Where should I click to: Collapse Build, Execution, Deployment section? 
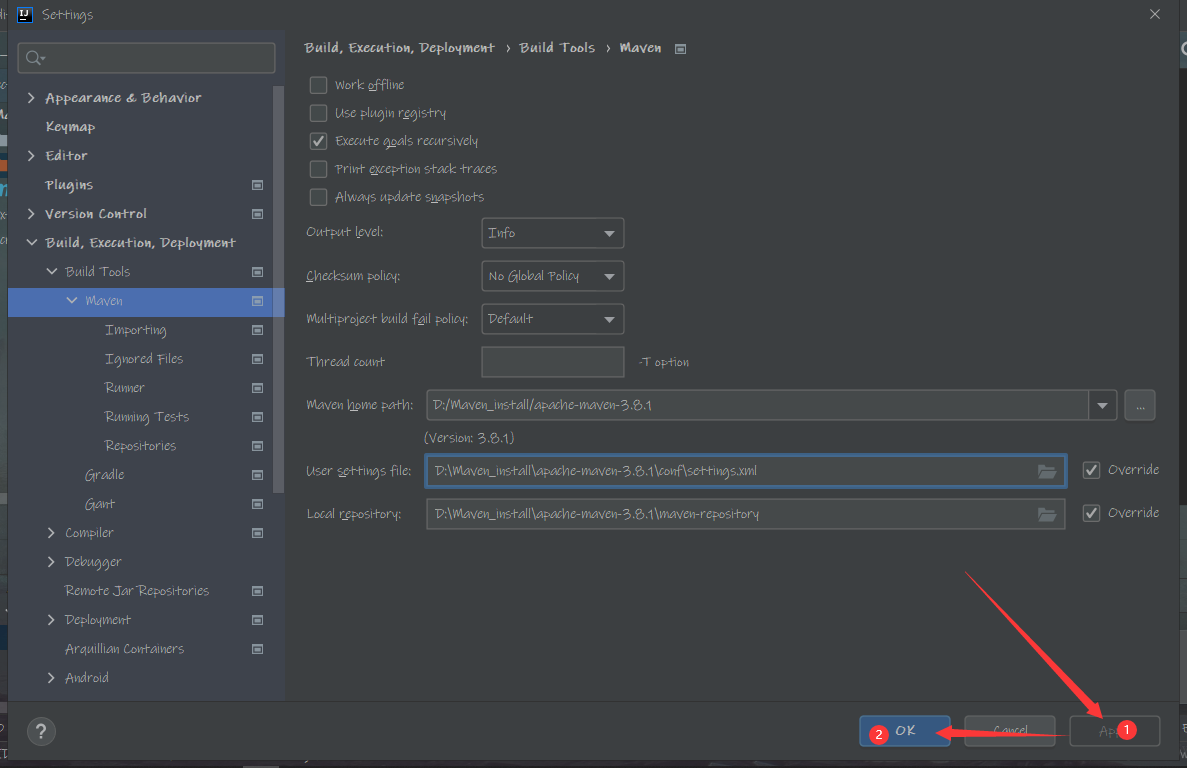pos(31,243)
